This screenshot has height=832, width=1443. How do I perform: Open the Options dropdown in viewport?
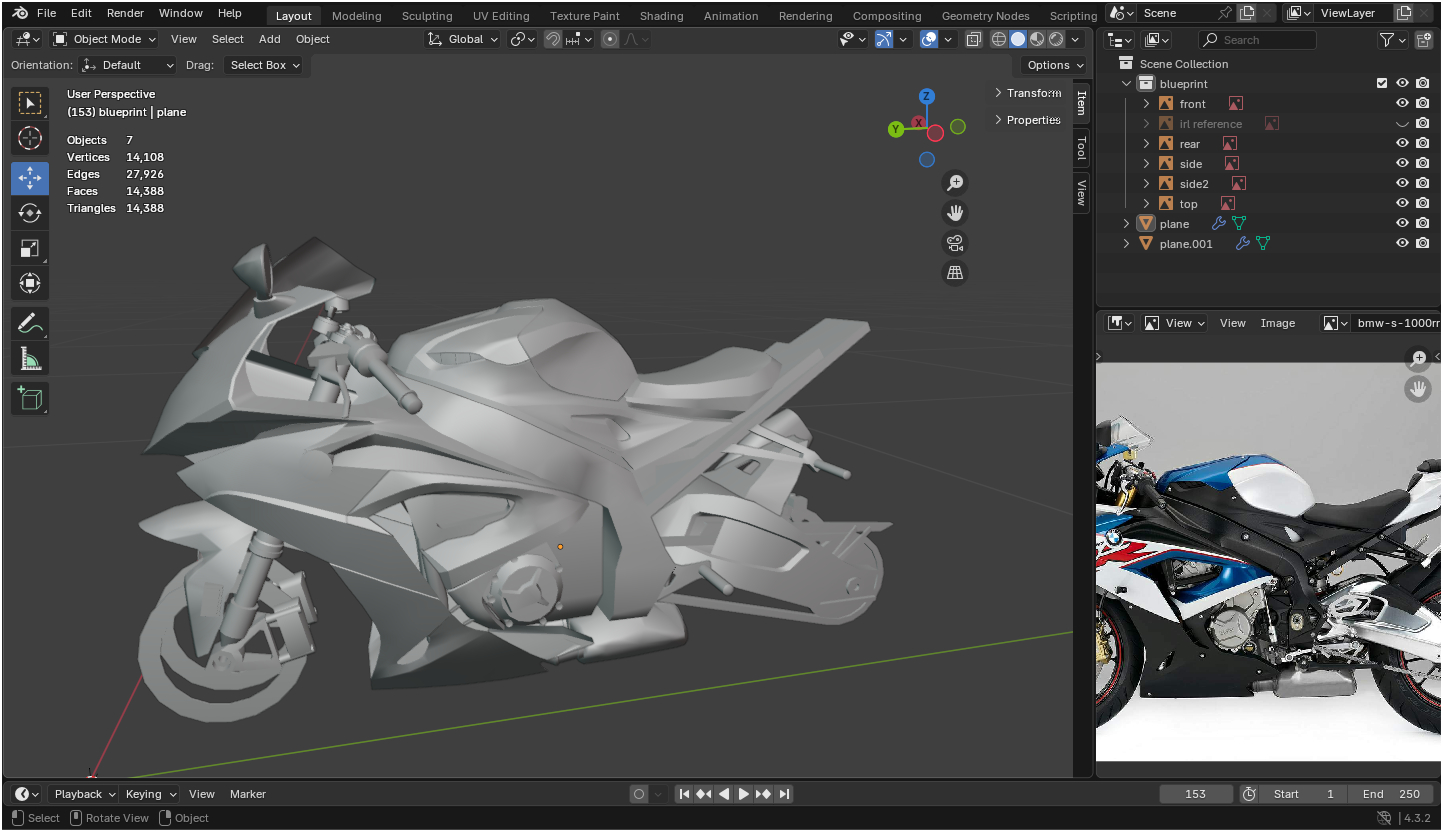click(1055, 65)
